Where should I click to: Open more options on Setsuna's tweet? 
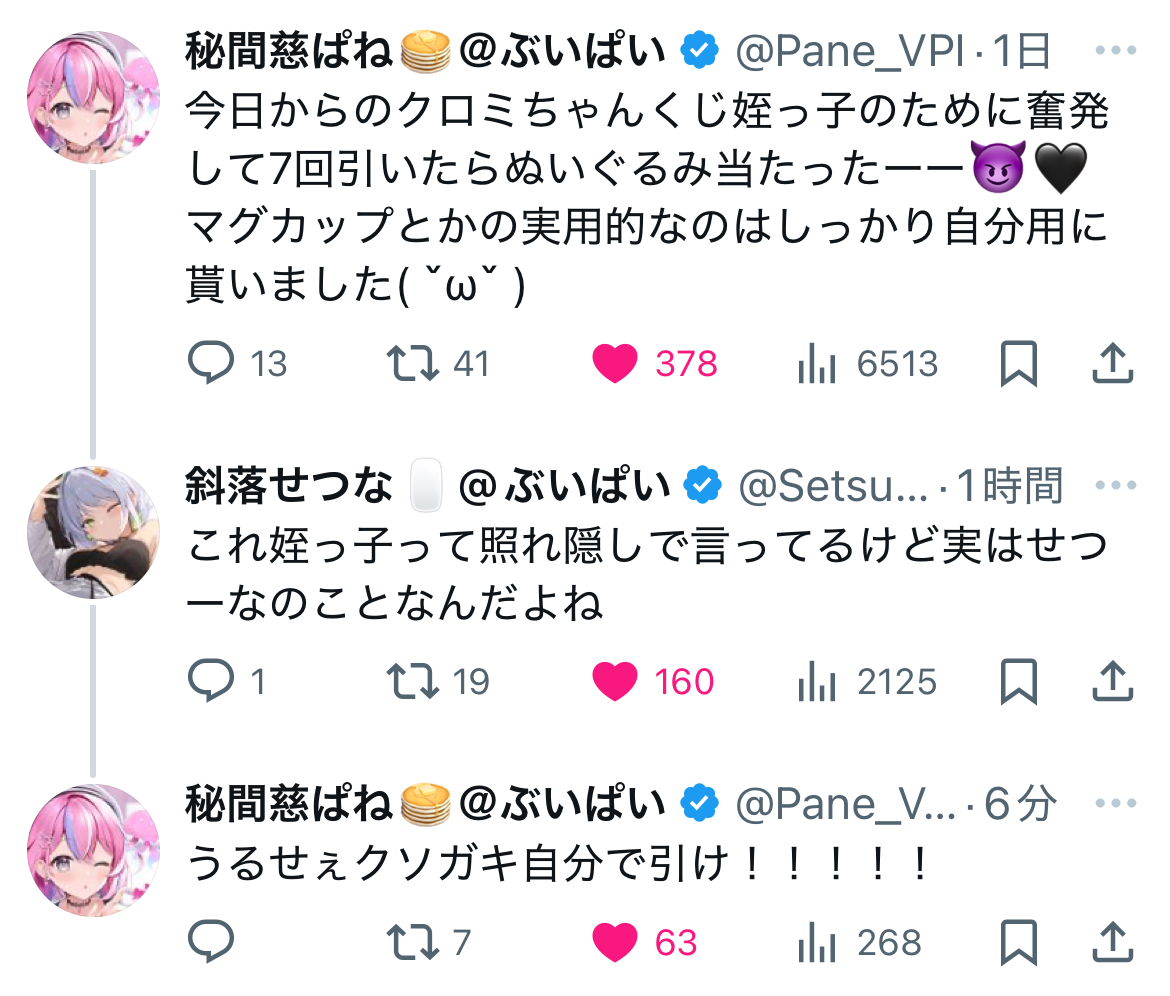click(x=1116, y=487)
